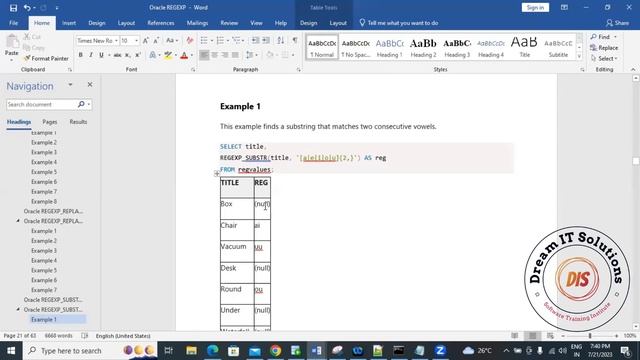Click the zoom slider handle

[x=590, y=336]
